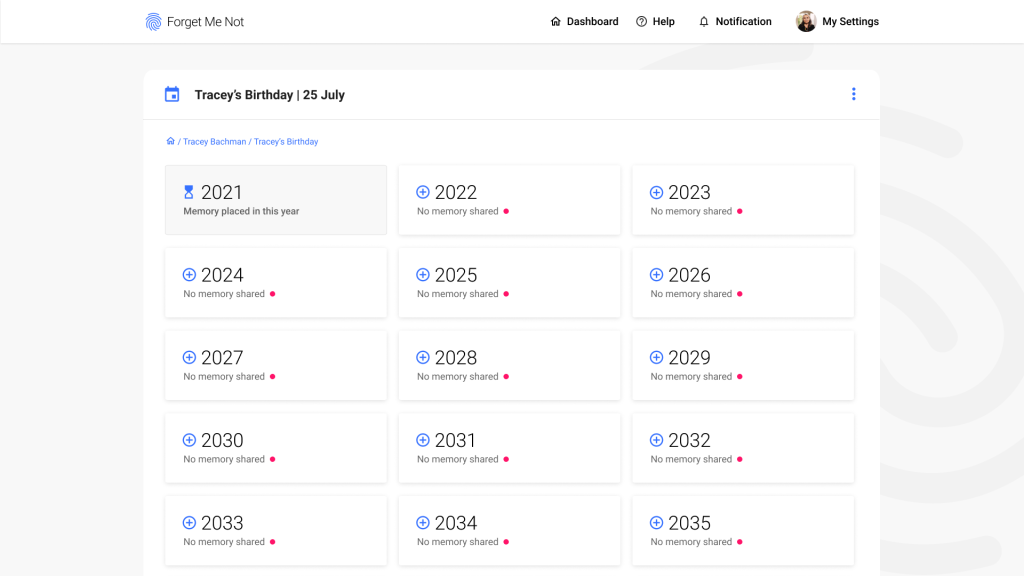Open Notification from the top bar

(x=735, y=22)
